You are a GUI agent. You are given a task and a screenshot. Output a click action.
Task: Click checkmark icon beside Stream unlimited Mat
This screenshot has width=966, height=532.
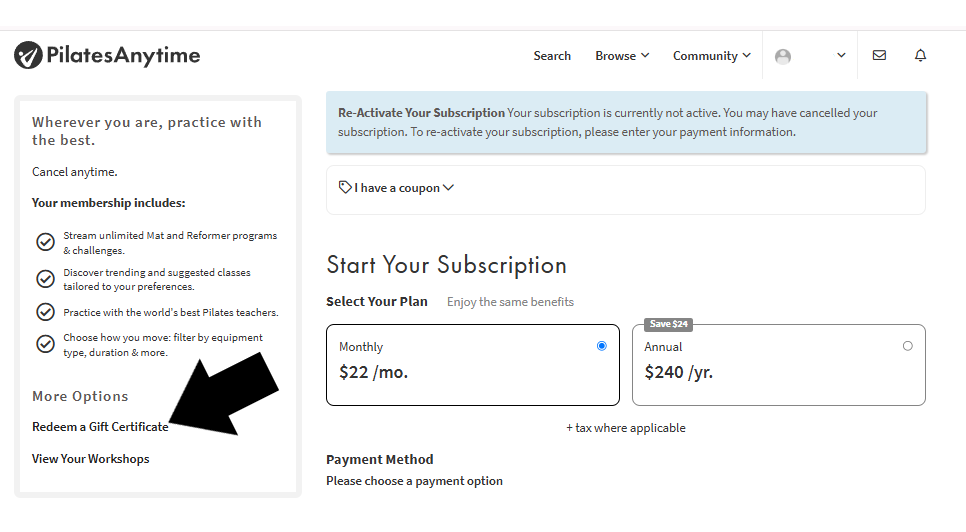45,242
